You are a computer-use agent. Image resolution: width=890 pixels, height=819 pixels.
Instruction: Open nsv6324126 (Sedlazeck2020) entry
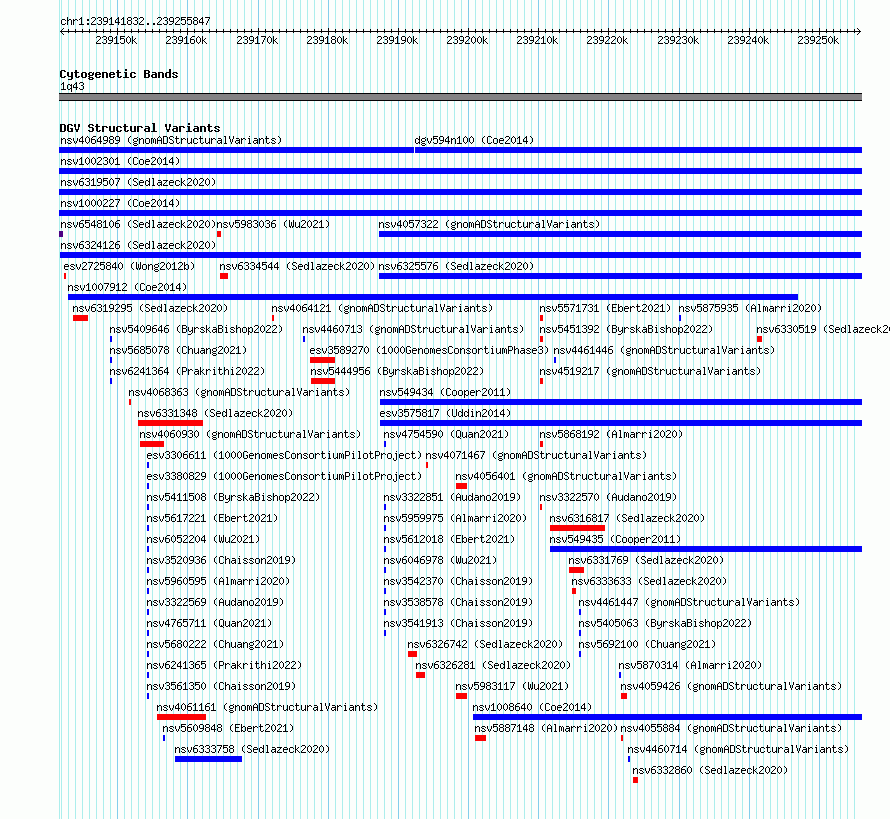coord(138,245)
